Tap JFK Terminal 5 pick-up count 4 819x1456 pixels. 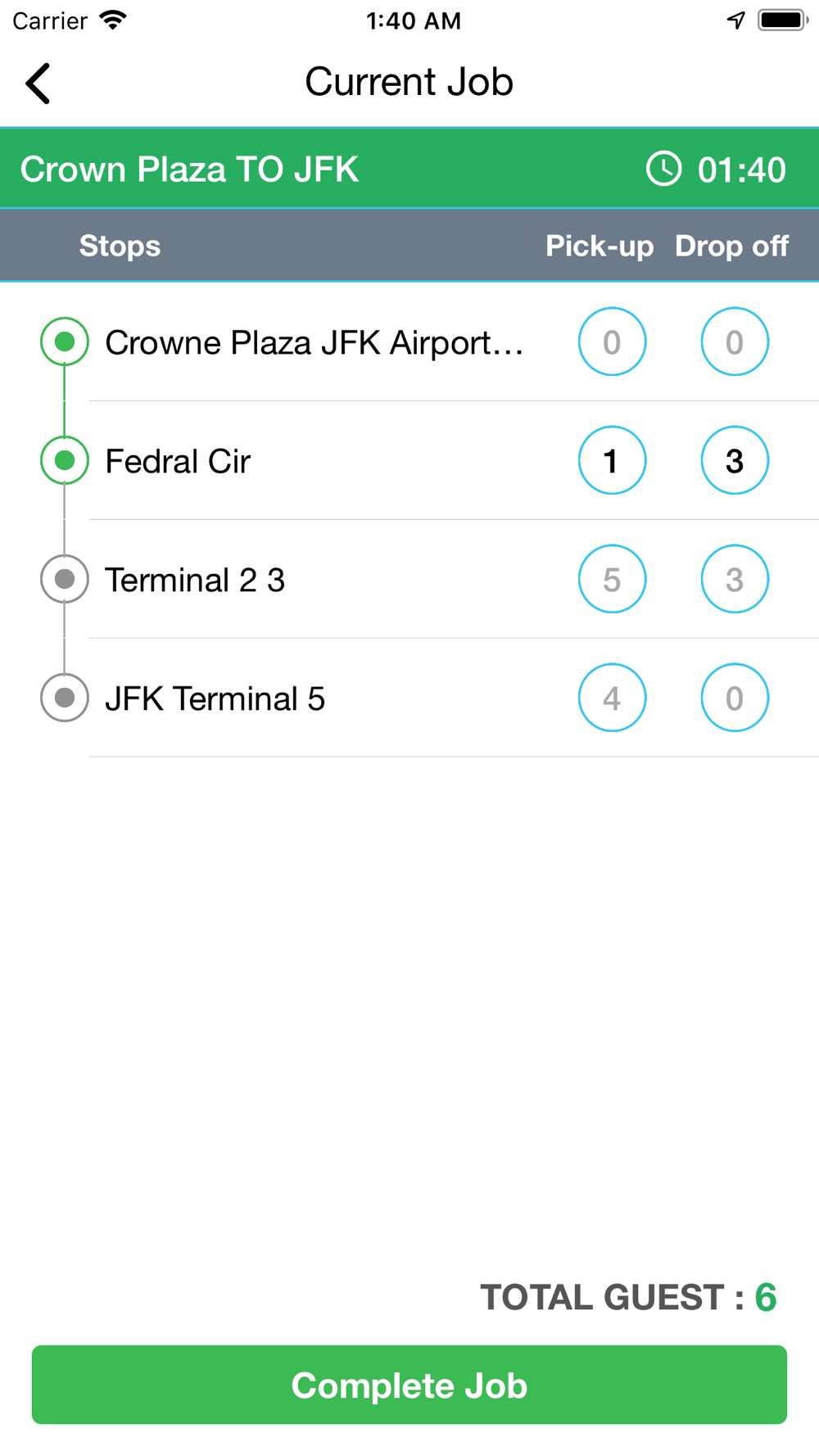pos(612,698)
